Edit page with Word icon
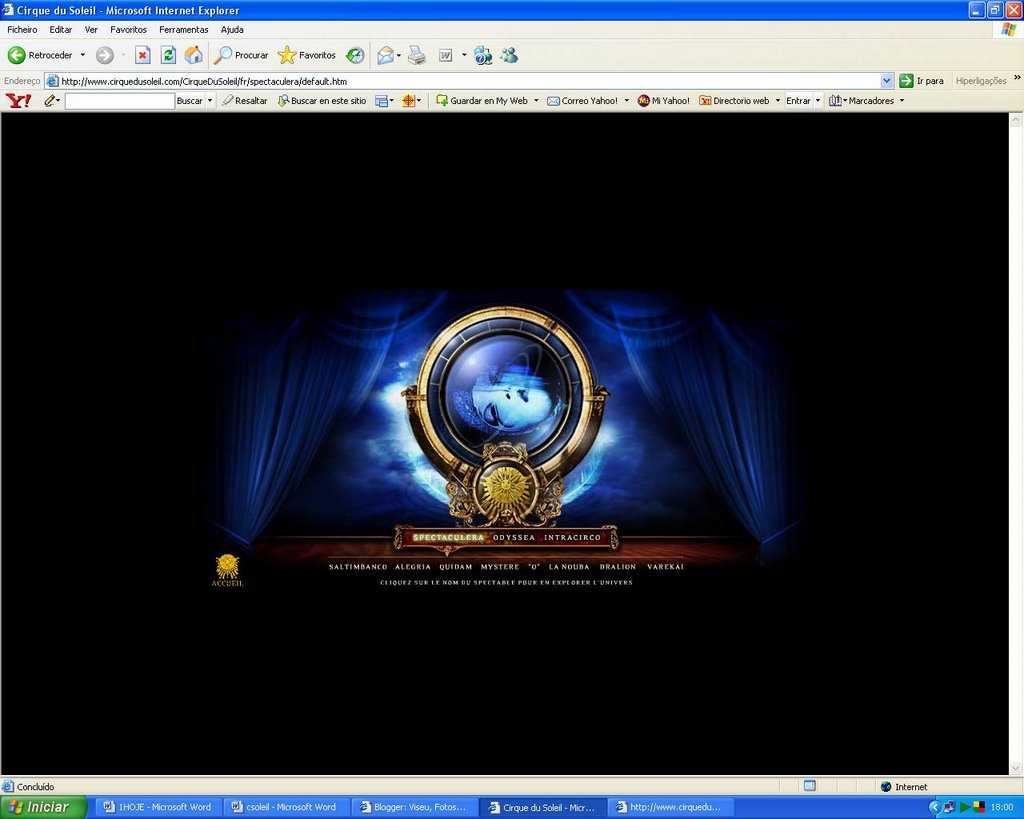The height and width of the screenshot is (819, 1024). [445, 56]
